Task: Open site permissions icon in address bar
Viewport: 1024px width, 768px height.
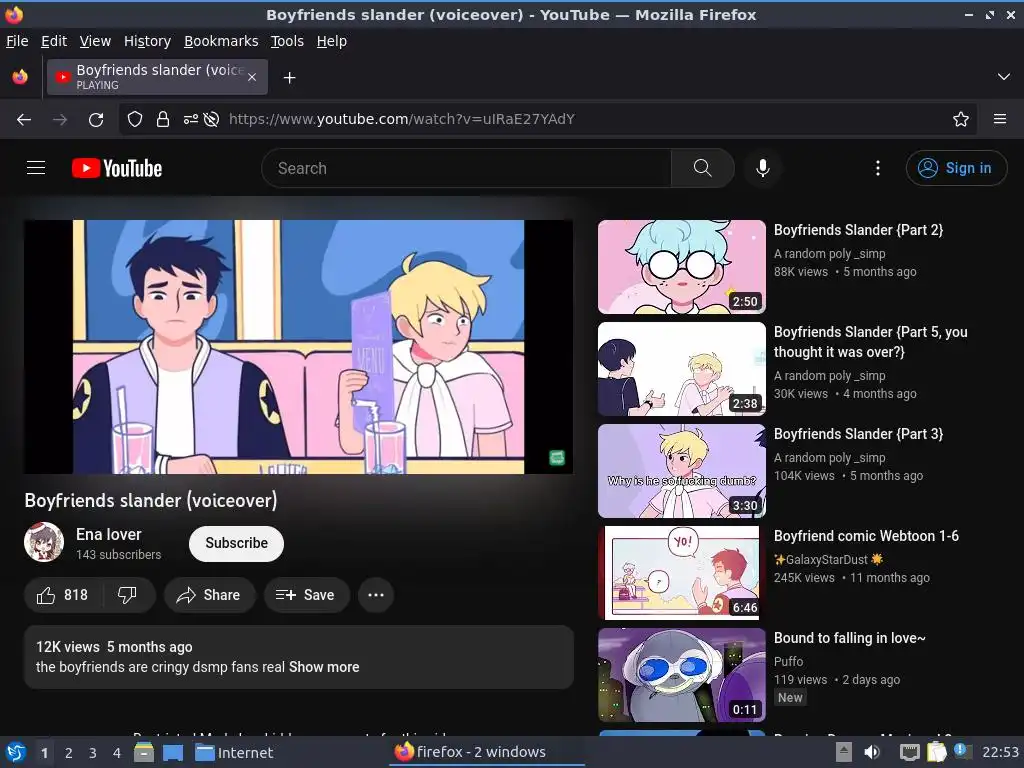Action: pos(191,119)
